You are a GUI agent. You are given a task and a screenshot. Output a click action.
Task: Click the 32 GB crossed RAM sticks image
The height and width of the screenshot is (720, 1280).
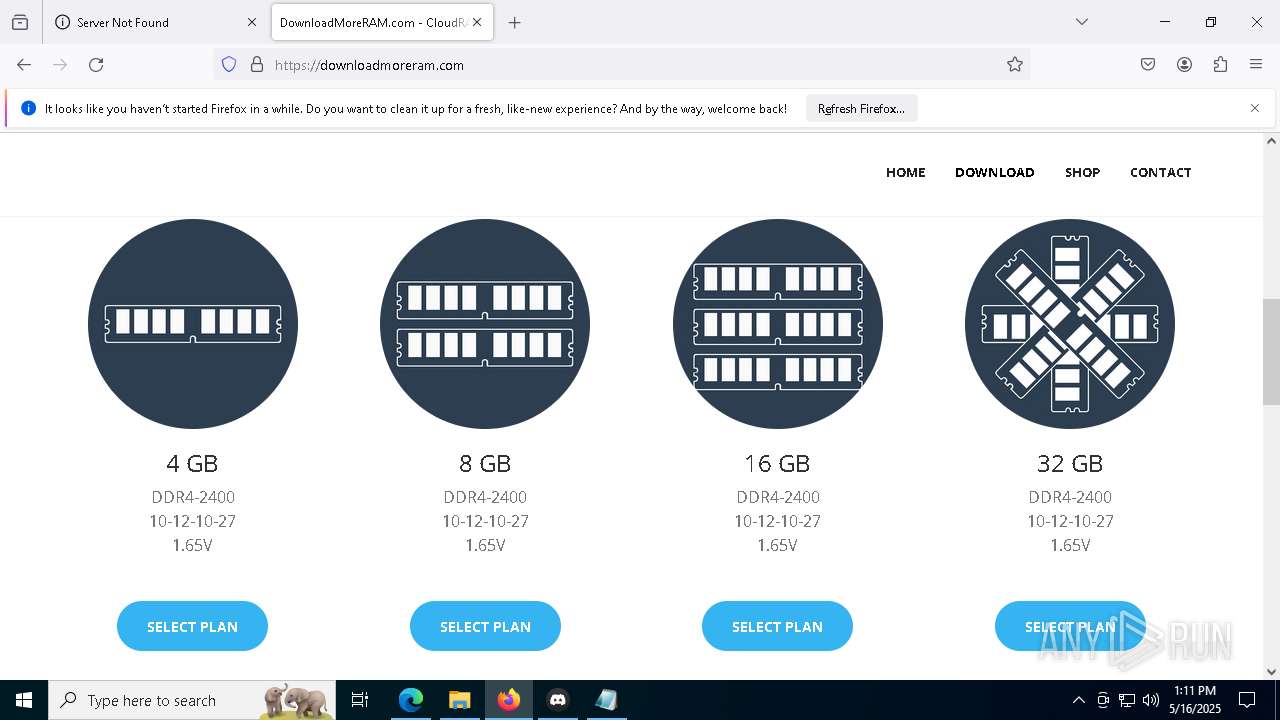coord(1070,324)
